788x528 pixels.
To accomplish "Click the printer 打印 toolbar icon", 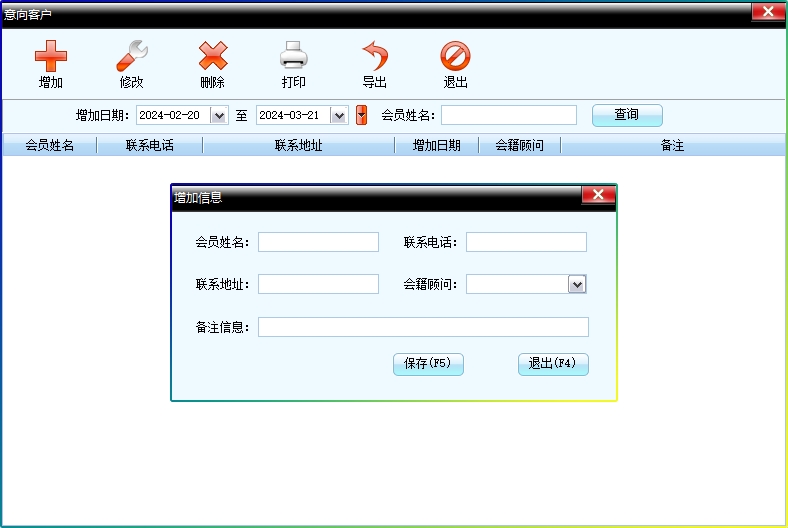I will coord(294,56).
